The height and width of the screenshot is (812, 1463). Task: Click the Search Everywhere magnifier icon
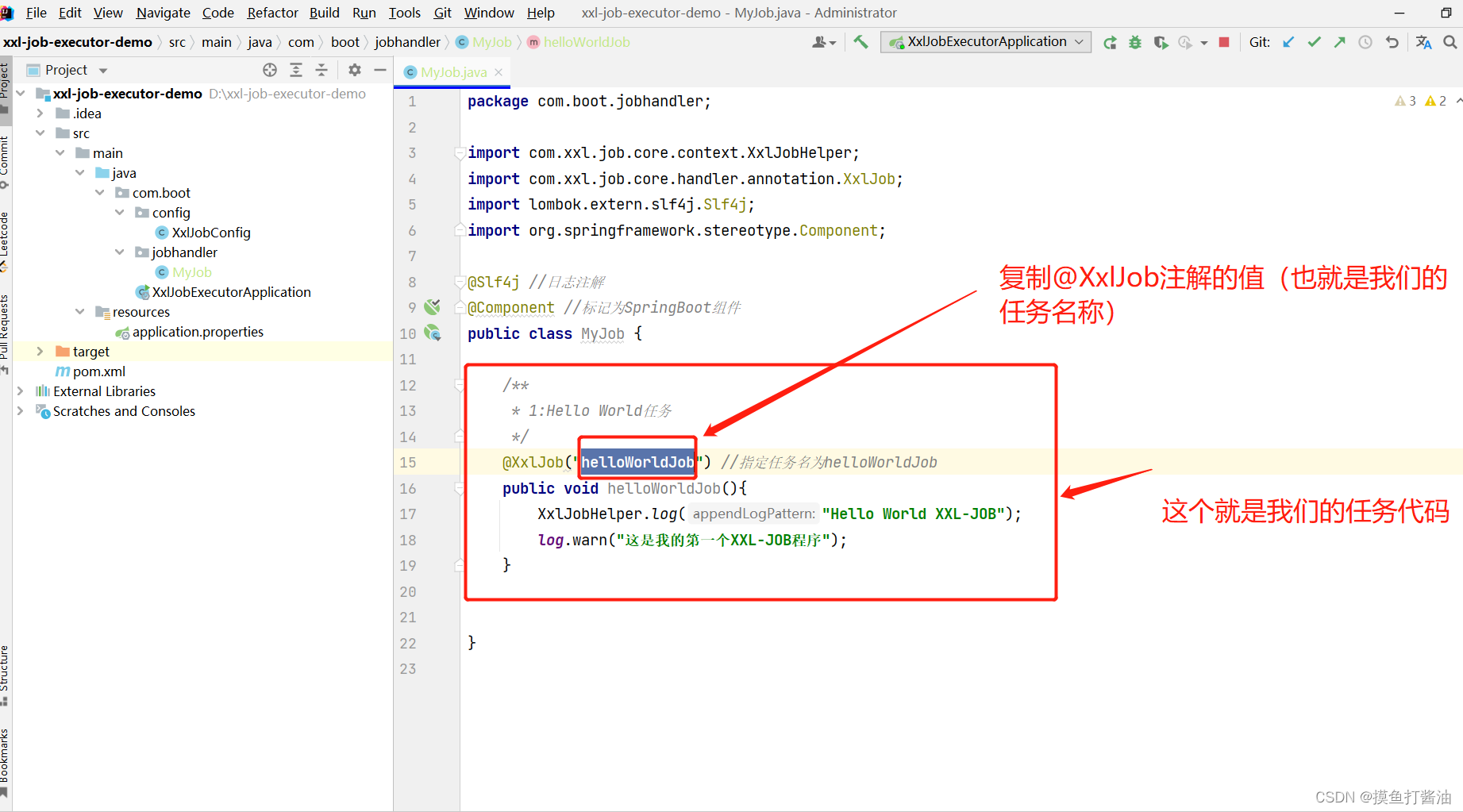(1450, 42)
